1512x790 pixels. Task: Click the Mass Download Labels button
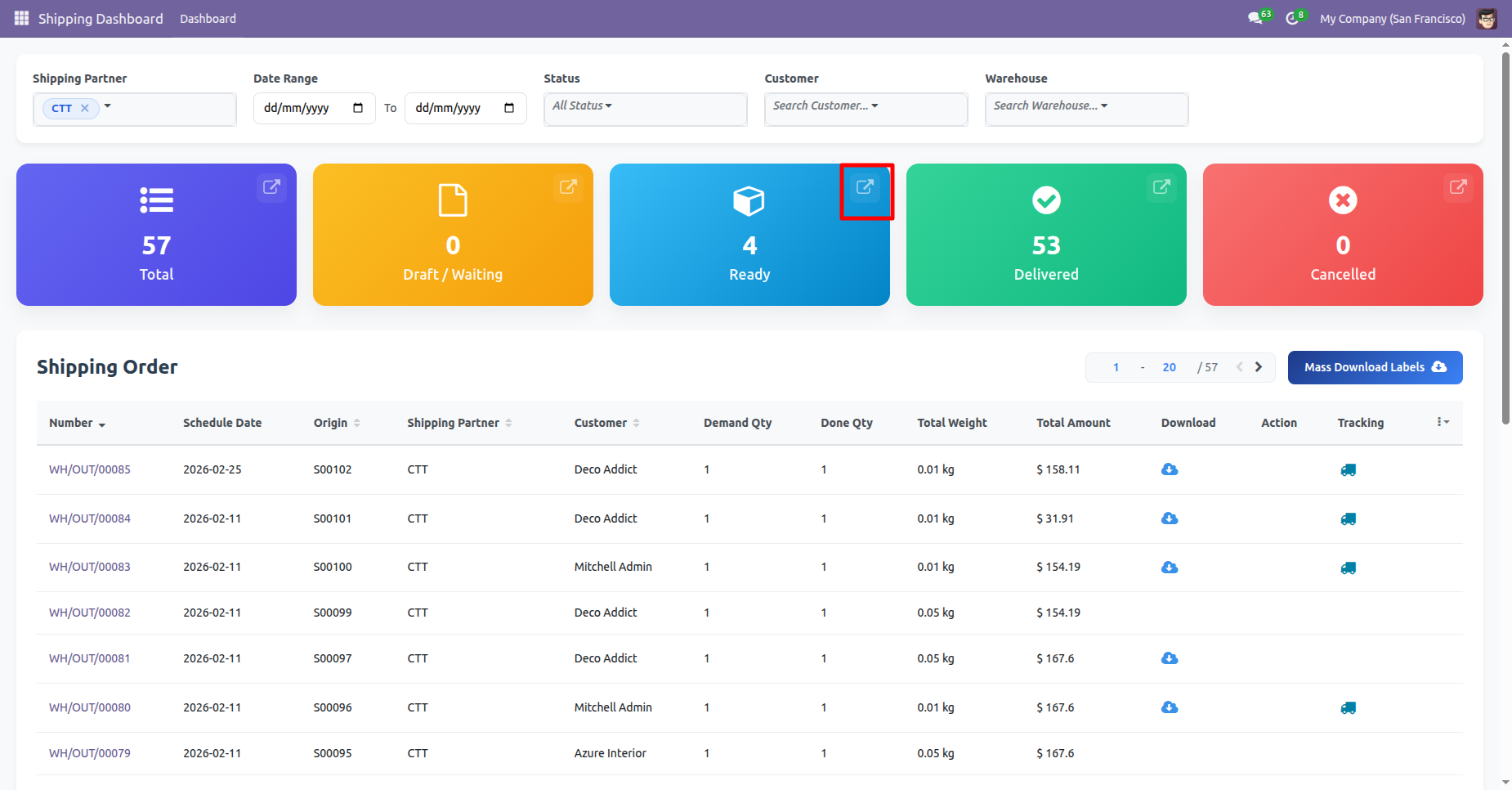[x=1375, y=367]
